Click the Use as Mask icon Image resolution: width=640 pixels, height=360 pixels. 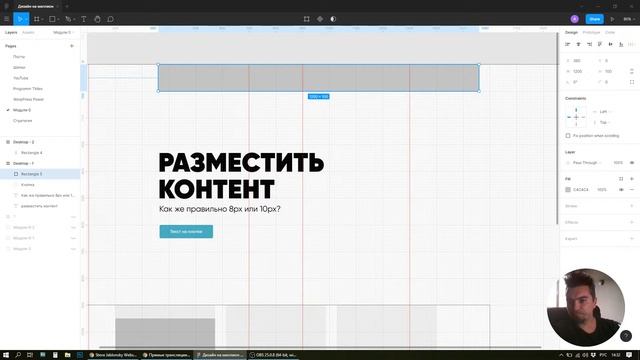pyautogui.click(x=333, y=19)
